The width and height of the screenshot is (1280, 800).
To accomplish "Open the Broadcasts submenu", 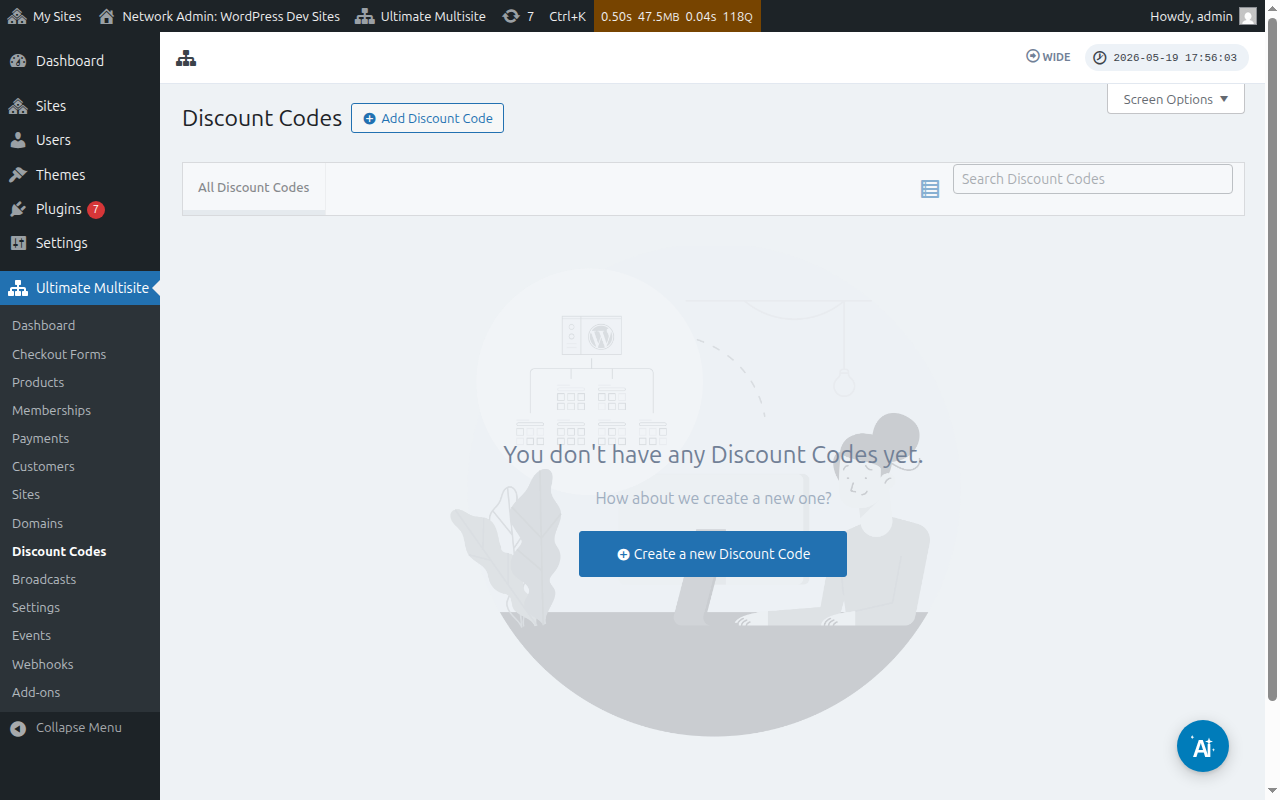I will tap(44, 579).
